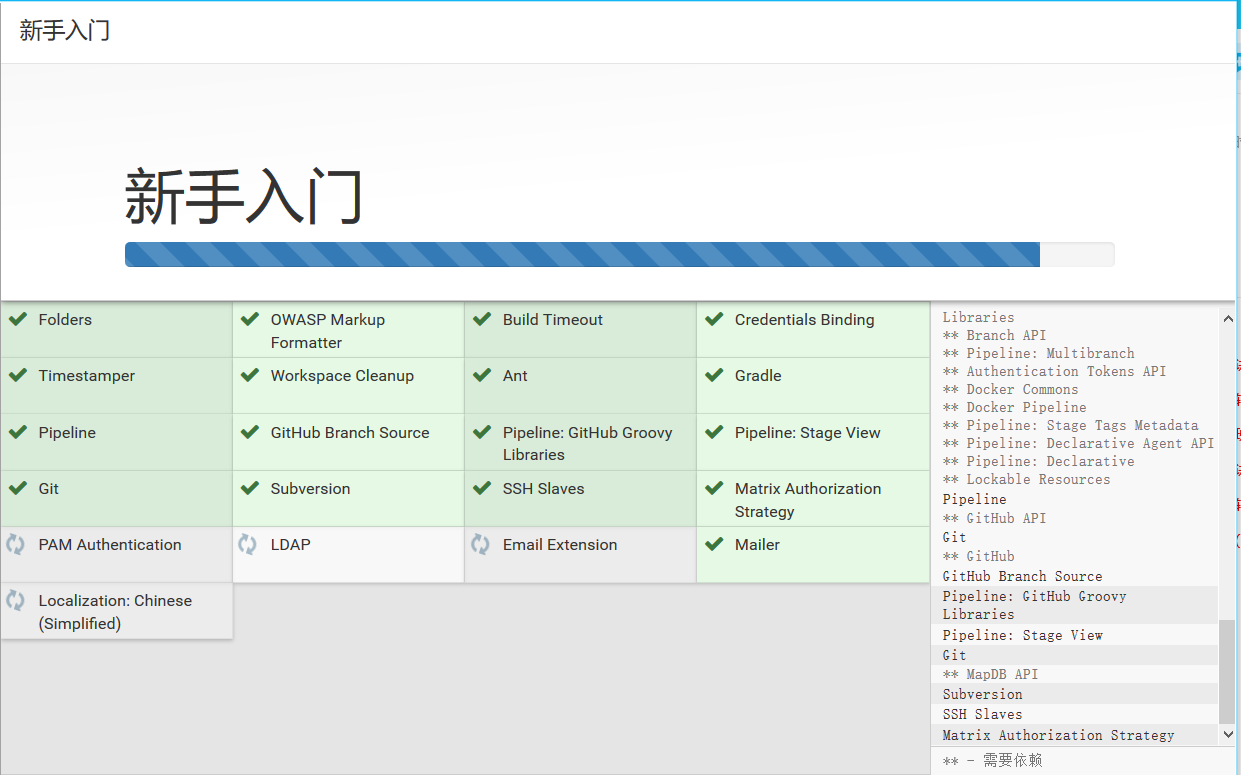Click the loading spinner next to LDAP
1241x775 pixels.
(x=248, y=544)
